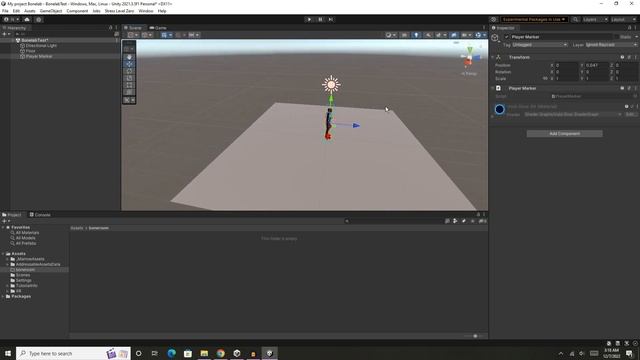Open the cloud services icon
640x360 pixels.
[27, 19]
